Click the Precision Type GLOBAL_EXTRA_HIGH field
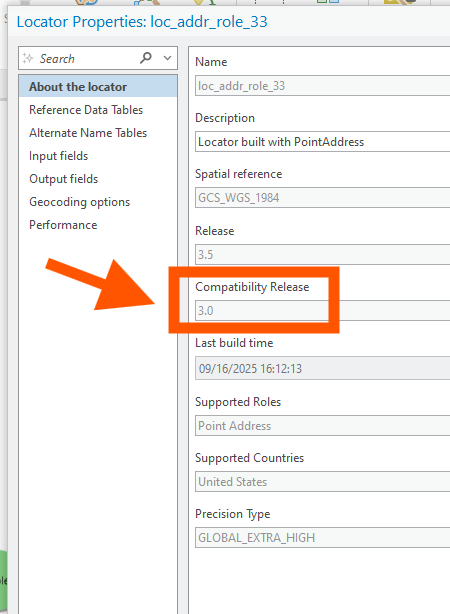Viewport: 450px width, 614px height. click(322, 538)
